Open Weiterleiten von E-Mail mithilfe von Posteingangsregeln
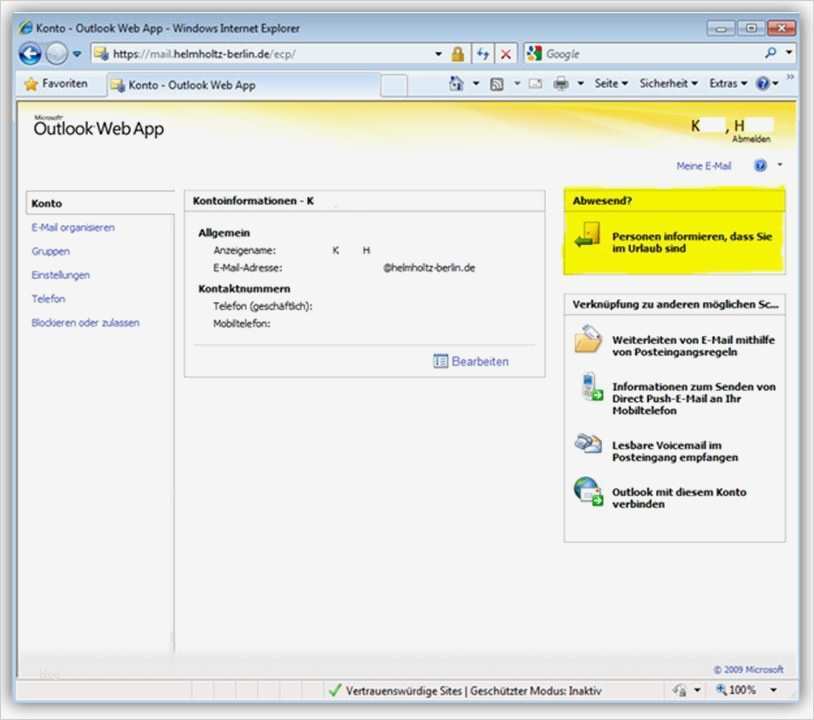The width and height of the screenshot is (814, 720). pyautogui.click(x=693, y=346)
